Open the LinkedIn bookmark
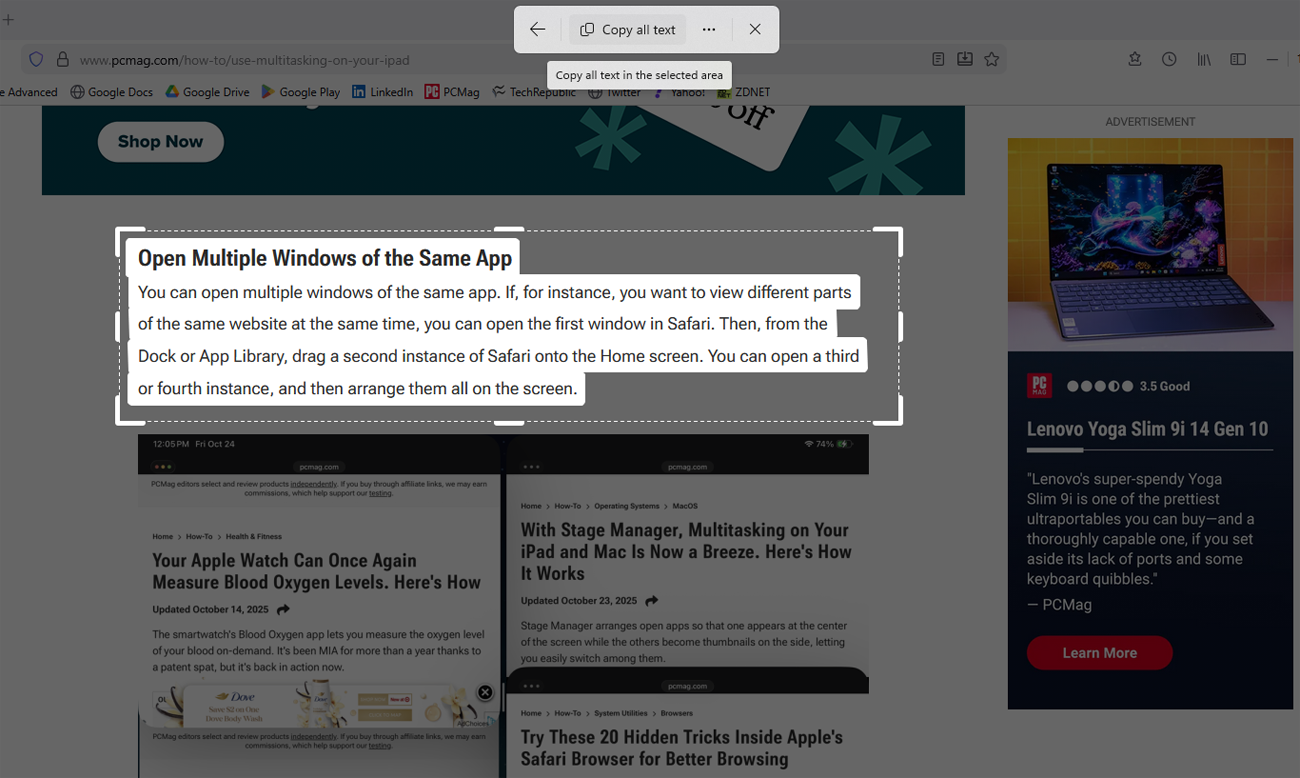This screenshot has height=778, width=1300. pos(382,92)
